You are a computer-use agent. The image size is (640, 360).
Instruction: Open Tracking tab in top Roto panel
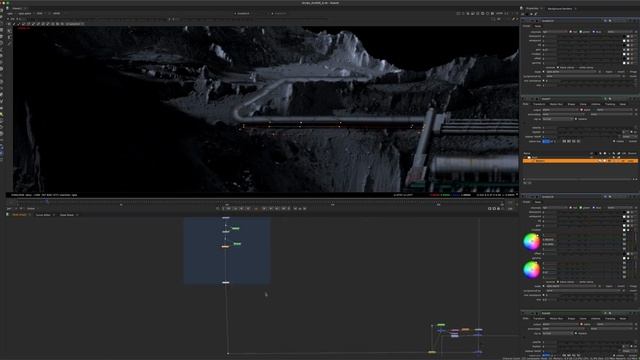(x=610, y=104)
